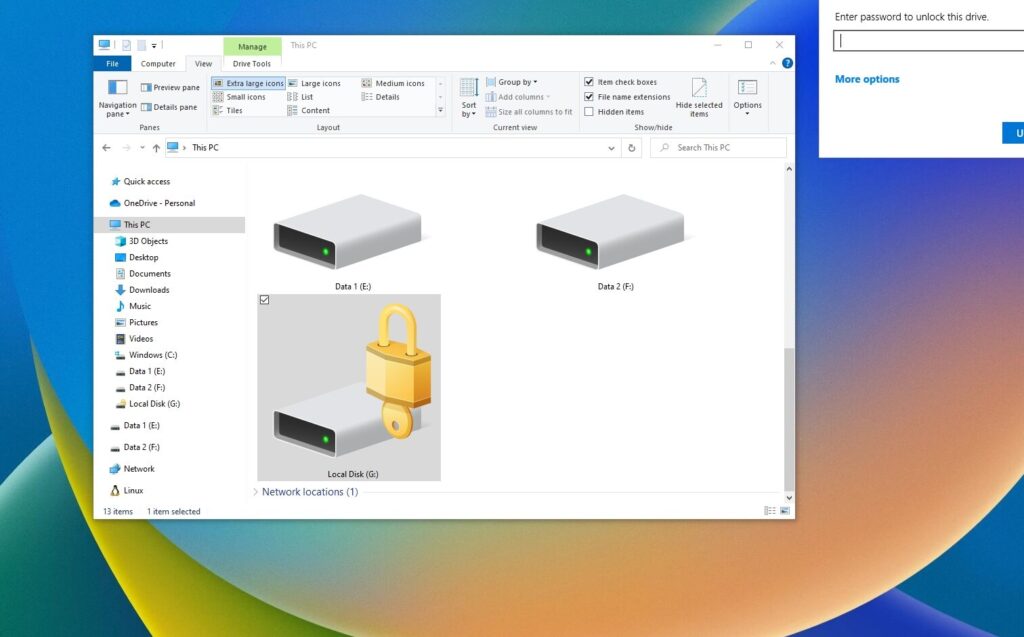Select Local Disk (G:) in sidebar

coord(154,404)
